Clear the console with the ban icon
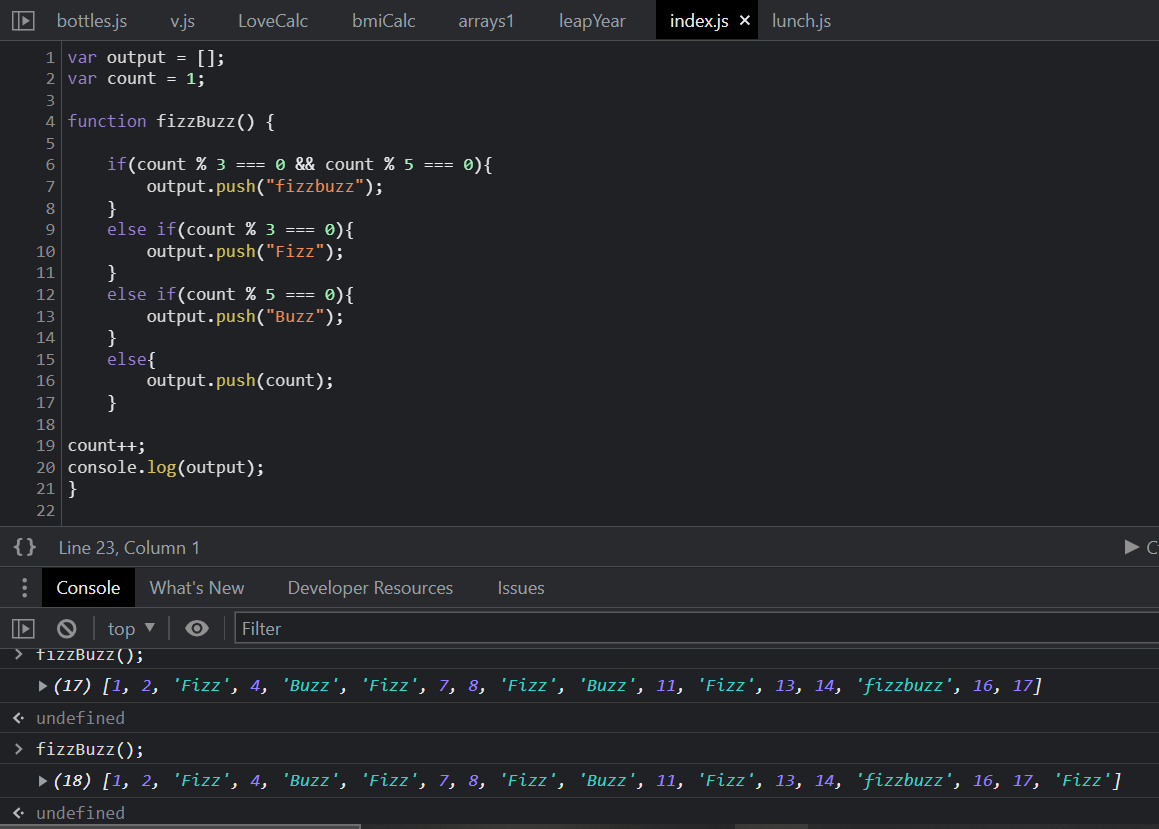 point(67,629)
